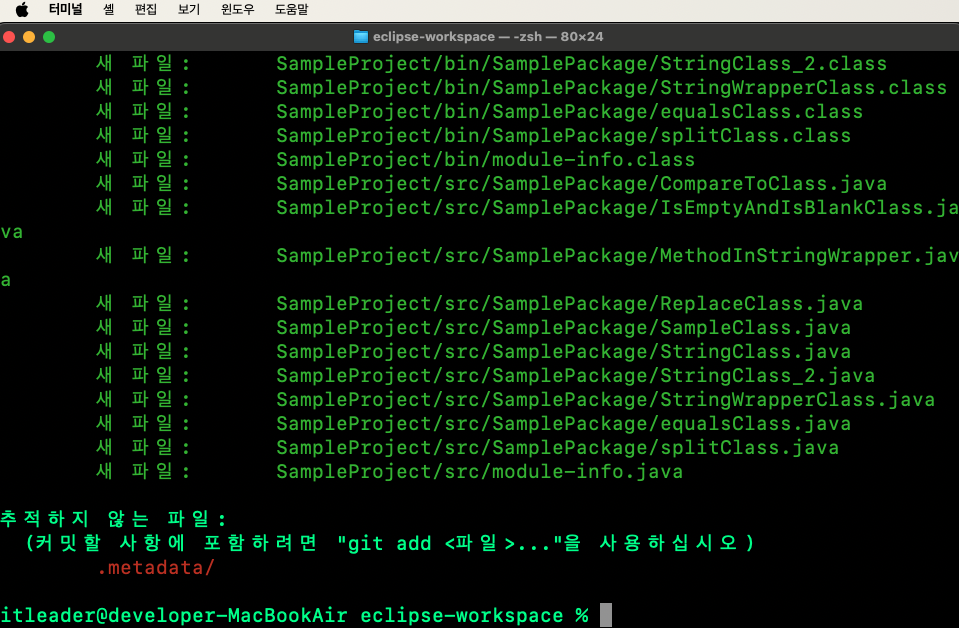Open the 편집 menu
The width and height of the screenshot is (959, 628).
tap(146, 10)
